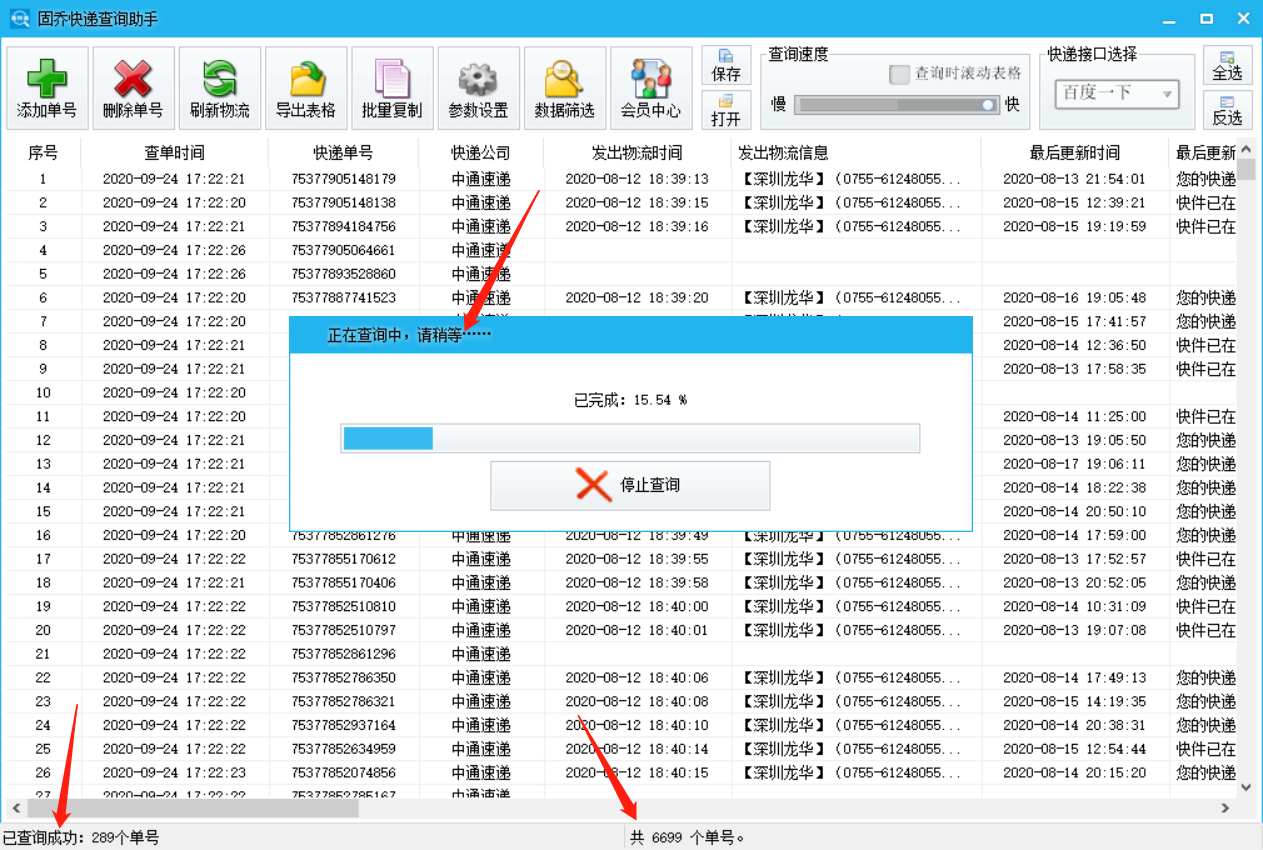Click the 添加单号 add tracking number icon

pyautogui.click(x=47, y=88)
